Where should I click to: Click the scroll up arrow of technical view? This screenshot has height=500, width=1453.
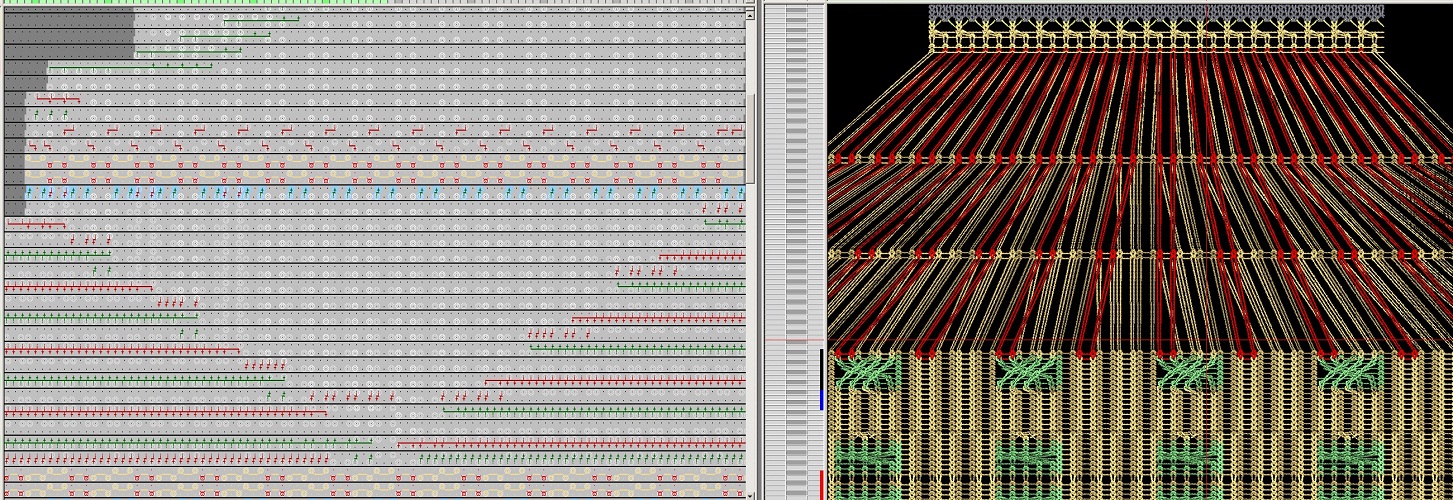tap(750, 12)
